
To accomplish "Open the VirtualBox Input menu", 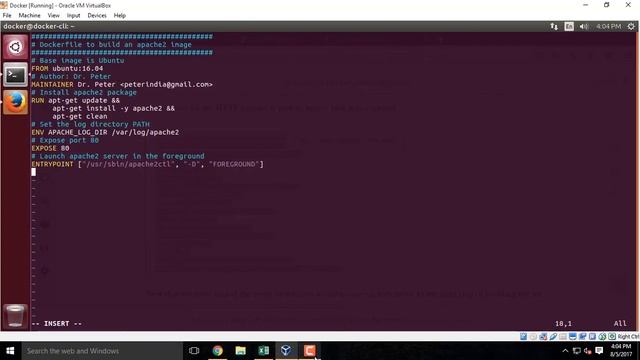I will coord(73,16).
